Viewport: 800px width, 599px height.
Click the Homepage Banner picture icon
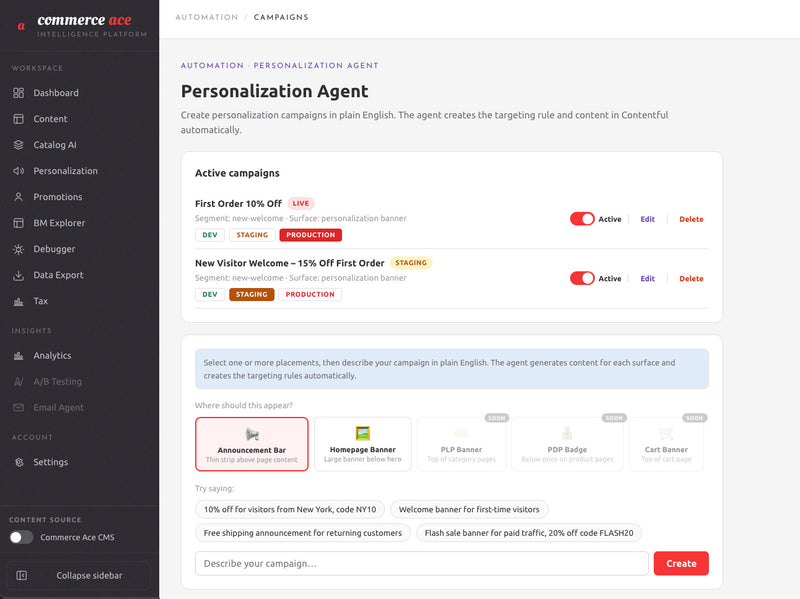coord(363,433)
